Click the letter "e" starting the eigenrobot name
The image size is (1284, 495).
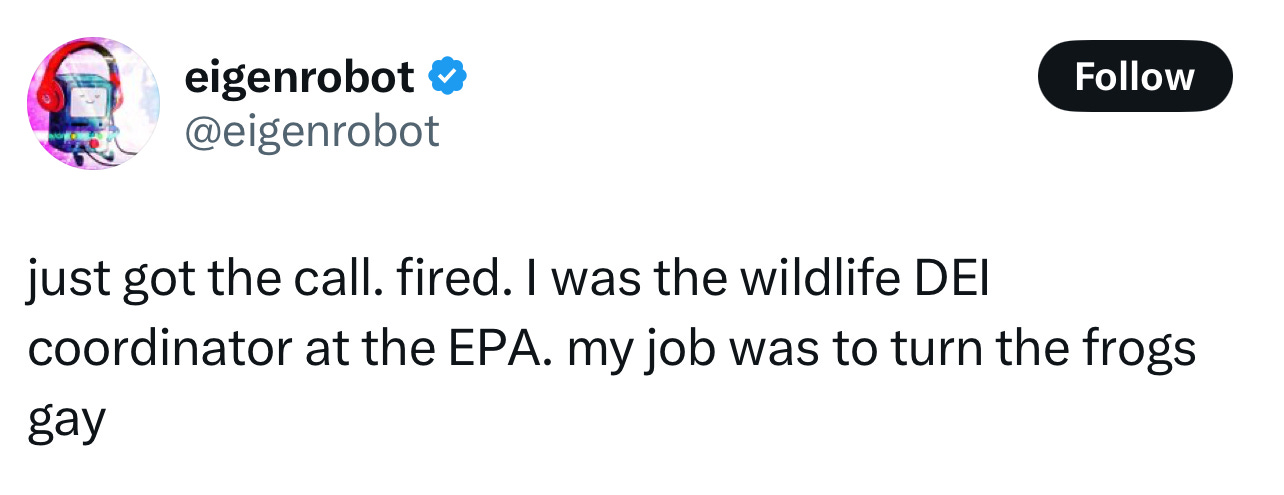196,81
